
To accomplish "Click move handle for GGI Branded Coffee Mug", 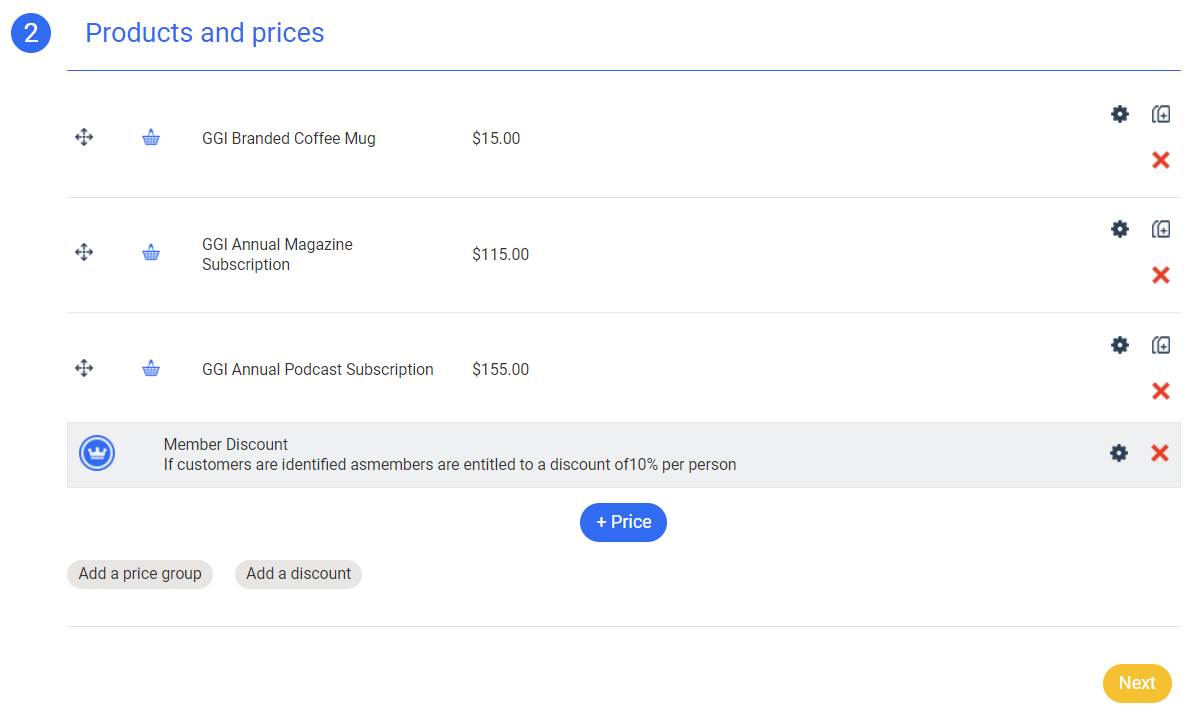I will pos(84,138).
